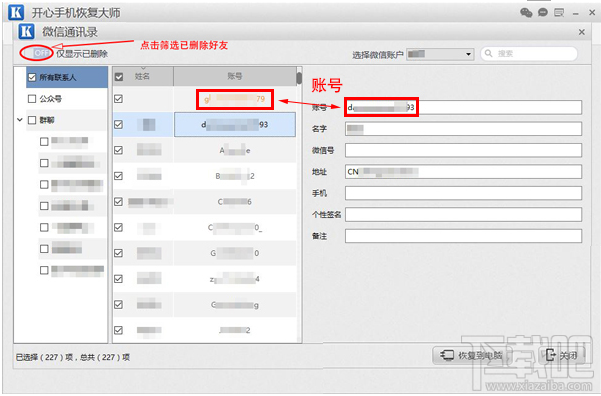Click the K app logo in title bar
601x396 pixels.
(x=16, y=12)
